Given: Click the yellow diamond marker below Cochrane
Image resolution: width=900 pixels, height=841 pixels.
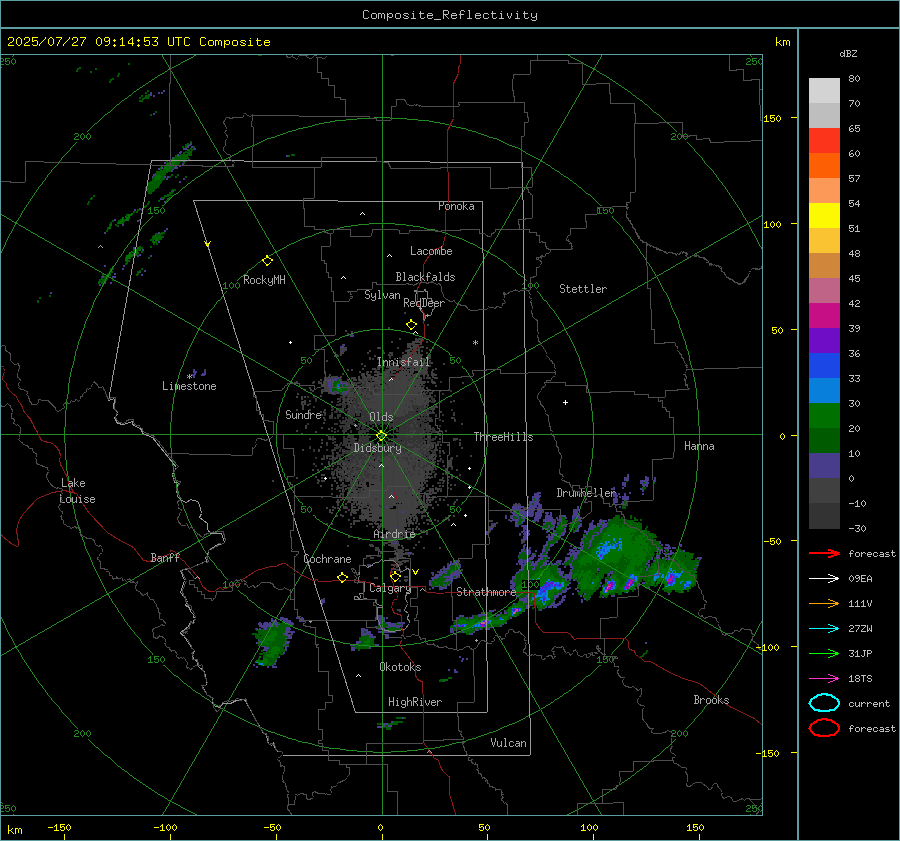Looking at the screenshot, I should (x=342, y=577).
